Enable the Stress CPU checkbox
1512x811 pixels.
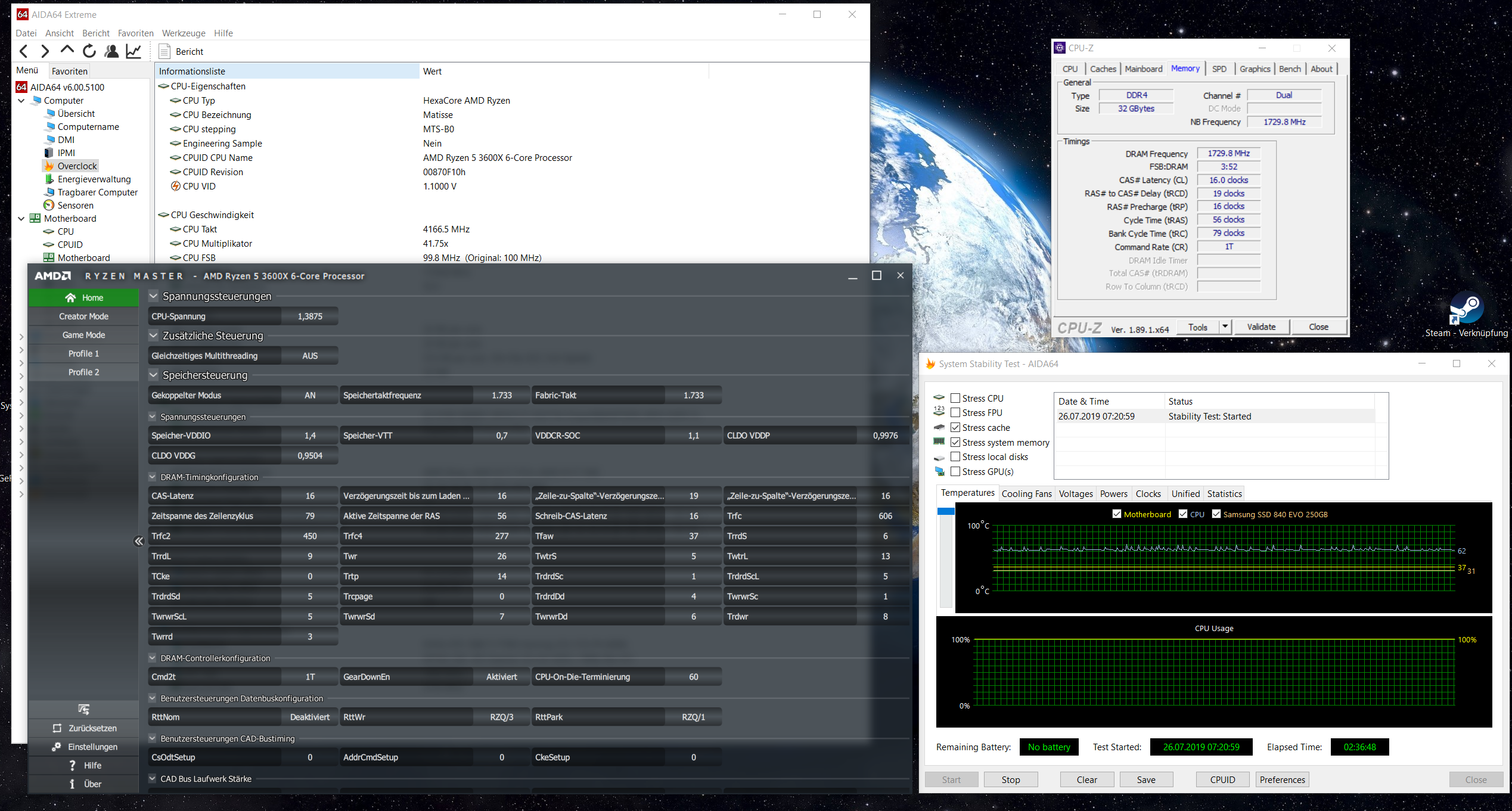955,398
